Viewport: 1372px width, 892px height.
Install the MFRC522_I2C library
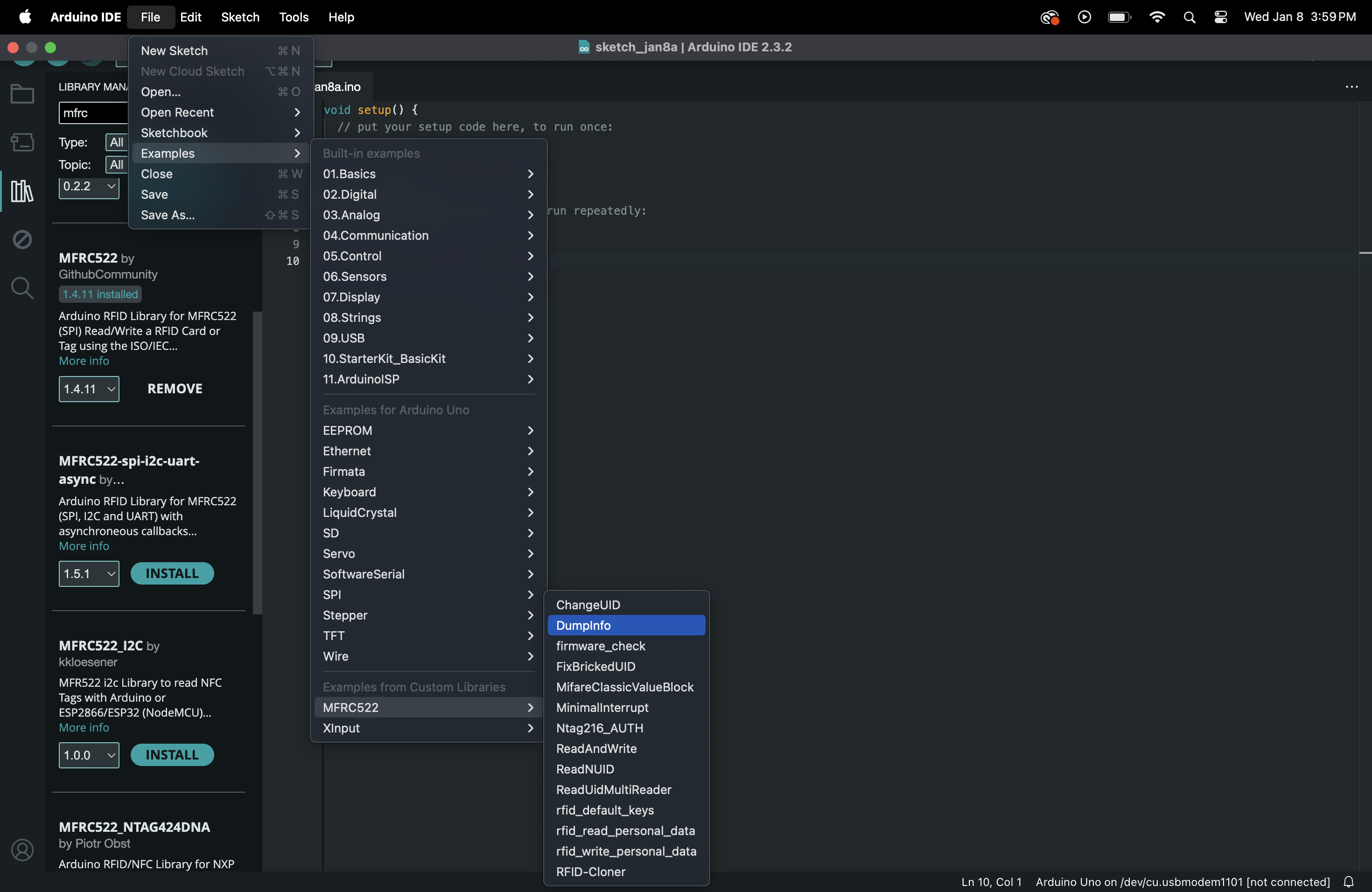point(172,755)
